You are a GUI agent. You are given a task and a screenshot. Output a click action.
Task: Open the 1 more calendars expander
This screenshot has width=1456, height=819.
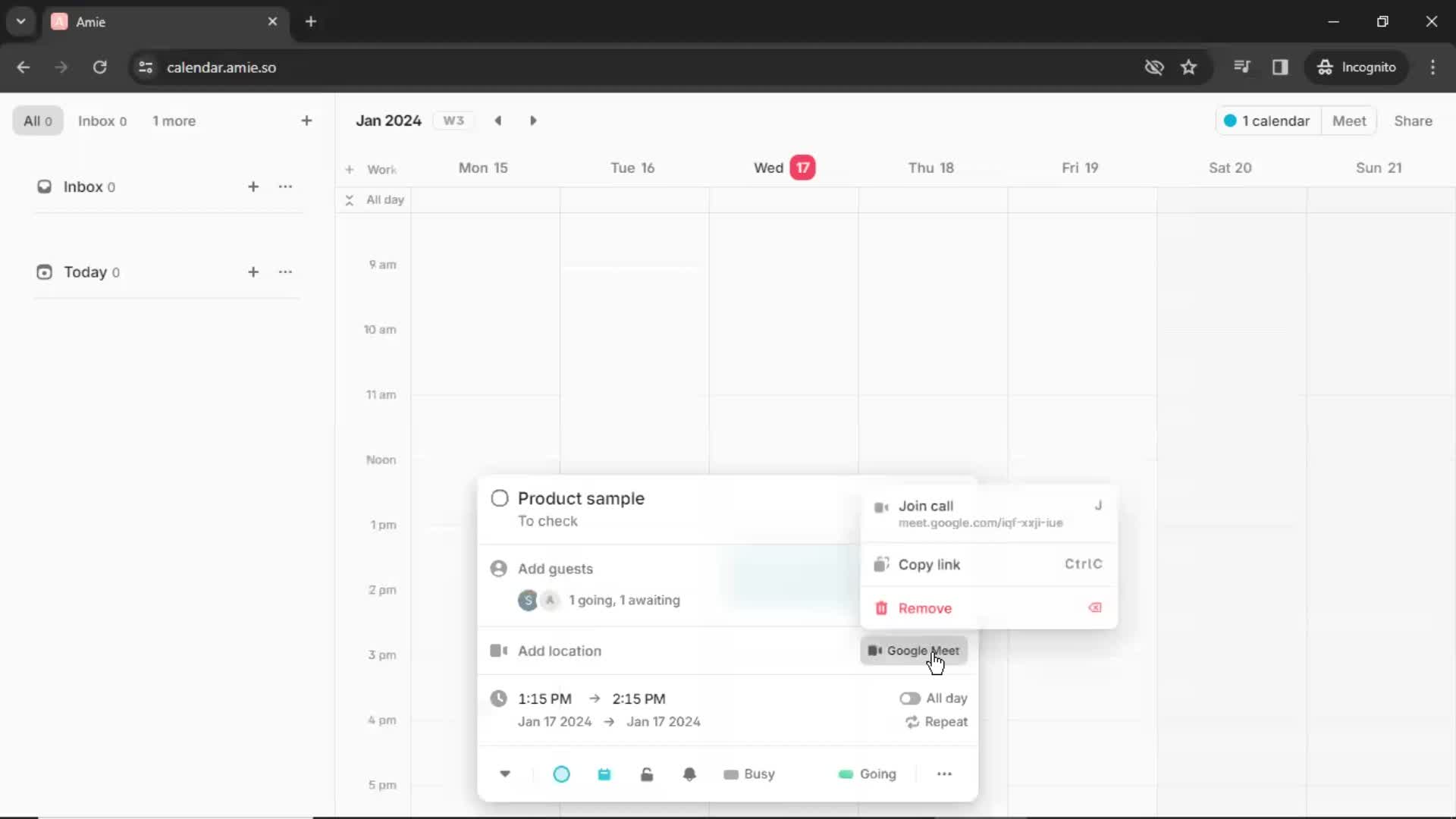coord(173,121)
